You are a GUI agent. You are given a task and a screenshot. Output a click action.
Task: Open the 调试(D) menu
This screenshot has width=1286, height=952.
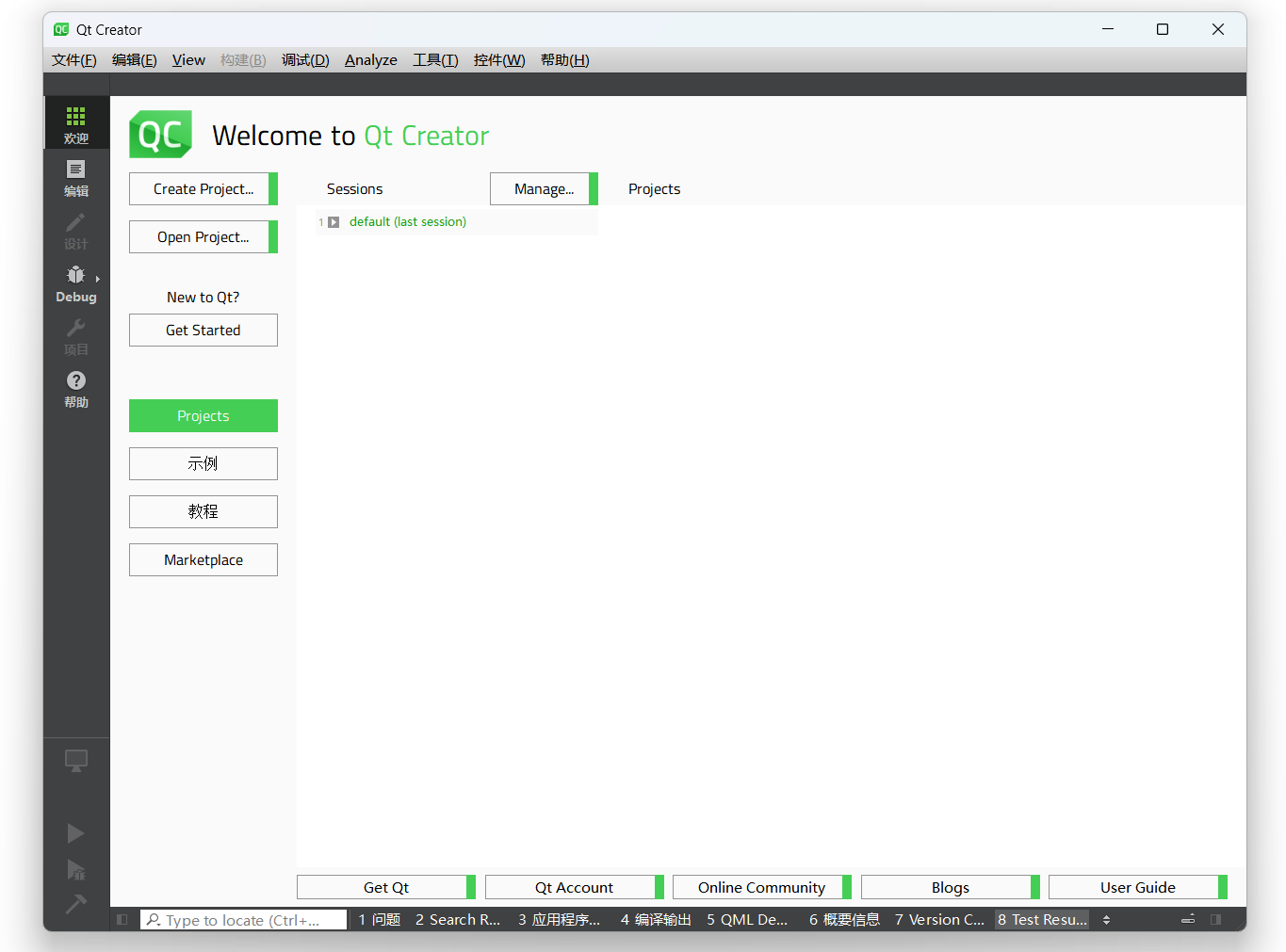point(305,60)
